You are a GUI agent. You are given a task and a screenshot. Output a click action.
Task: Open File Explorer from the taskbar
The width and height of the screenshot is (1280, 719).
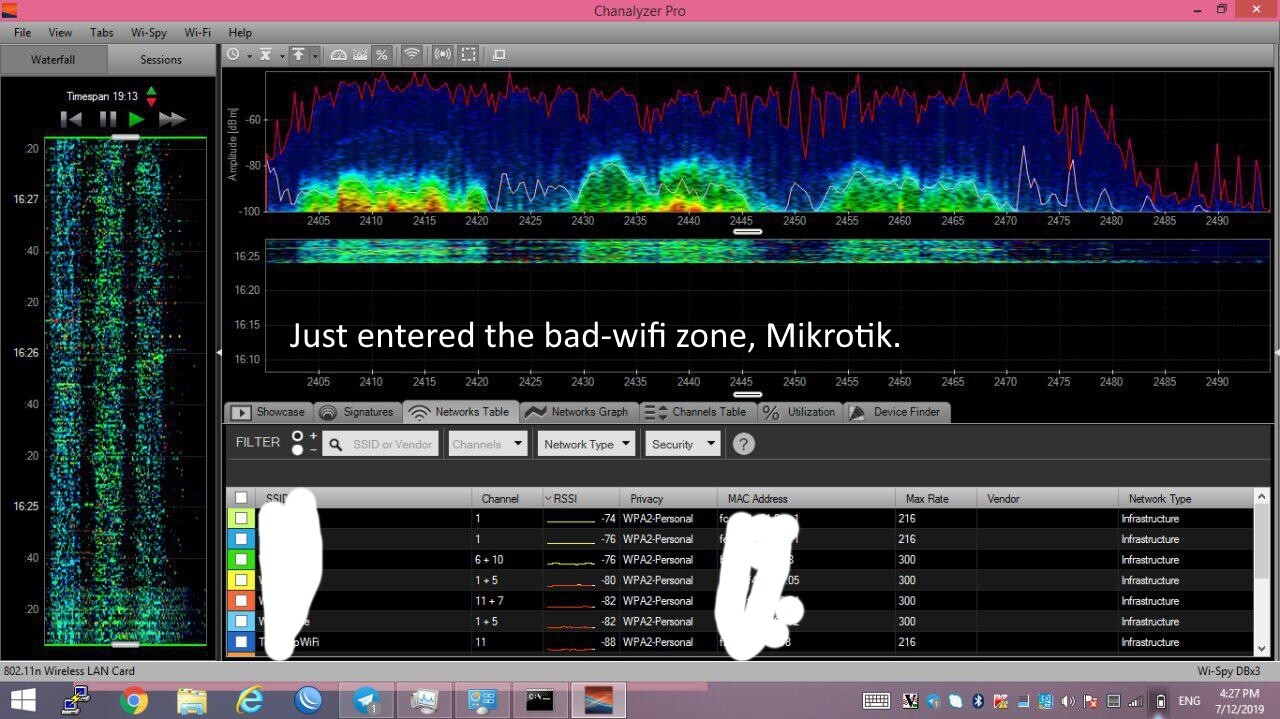[191, 701]
